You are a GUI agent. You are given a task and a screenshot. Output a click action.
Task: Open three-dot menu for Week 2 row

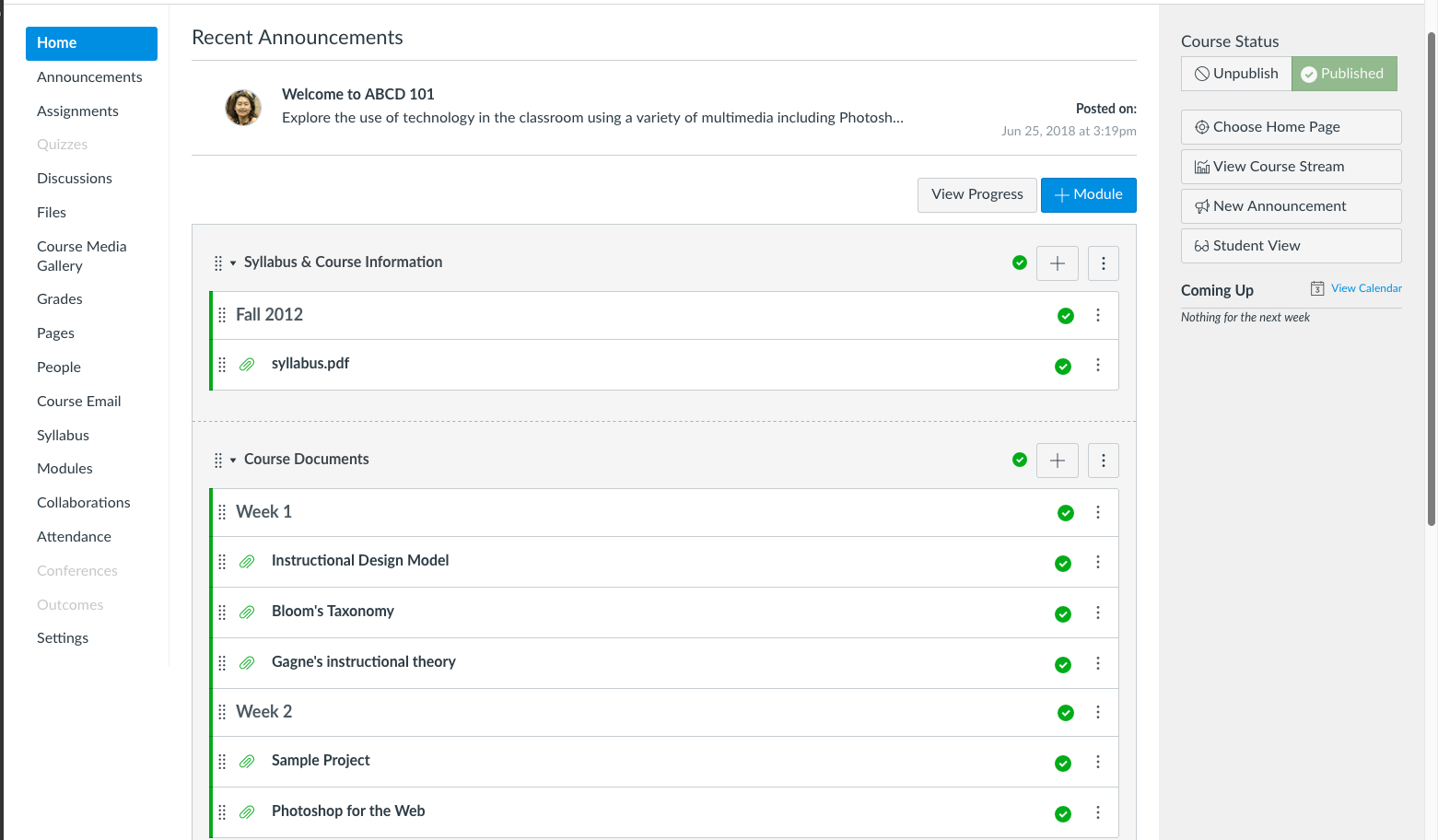click(x=1097, y=712)
